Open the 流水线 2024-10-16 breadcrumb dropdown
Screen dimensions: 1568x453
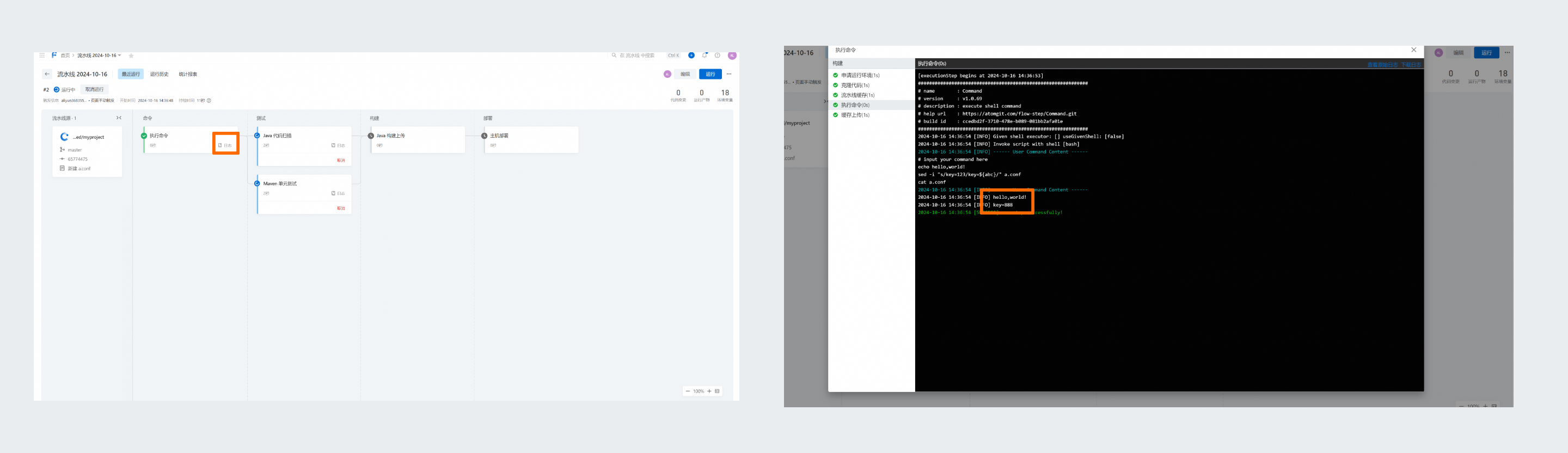point(99,56)
